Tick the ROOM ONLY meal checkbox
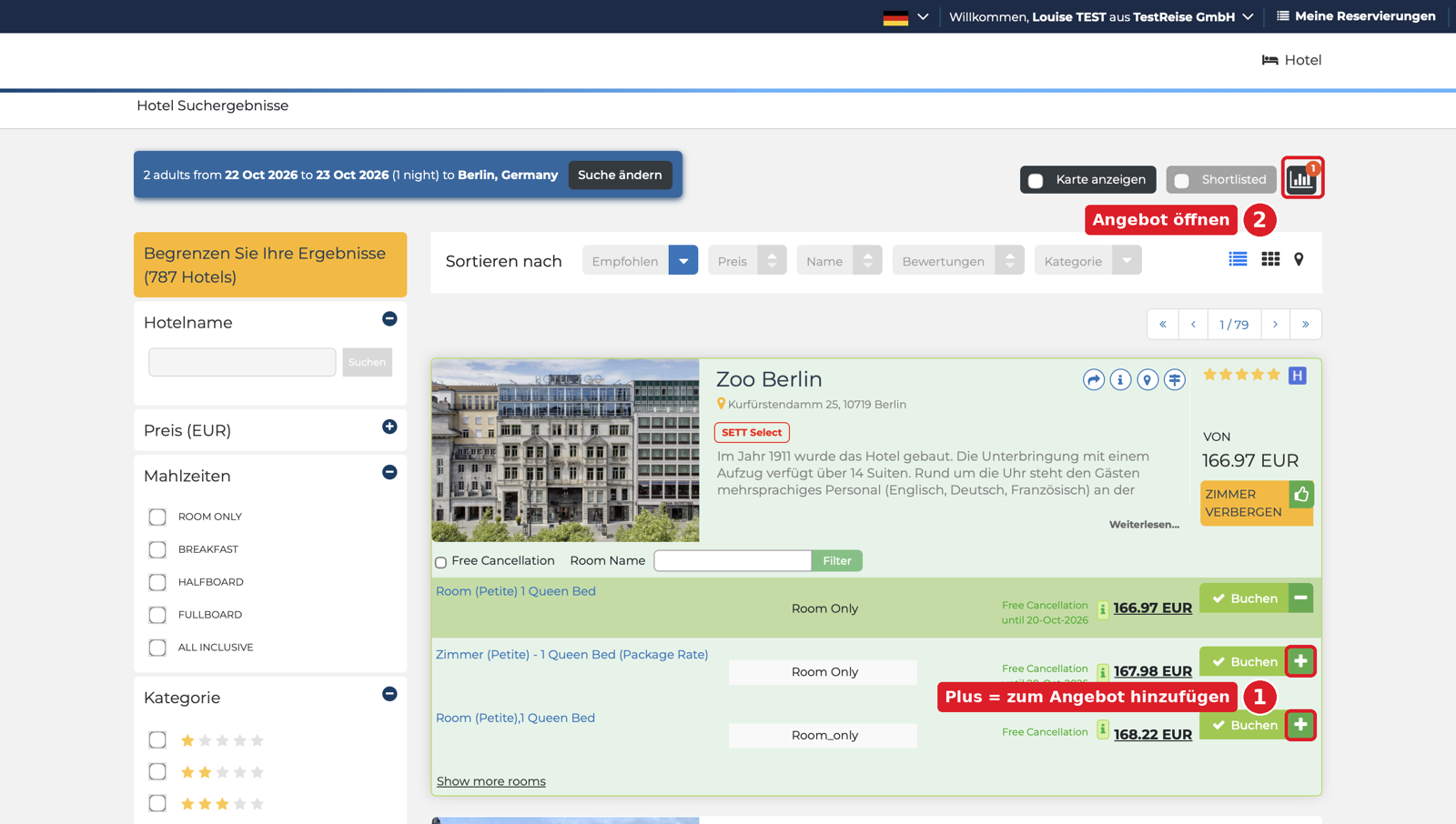The width and height of the screenshot is (1456, 824). (x=157, y=517)
